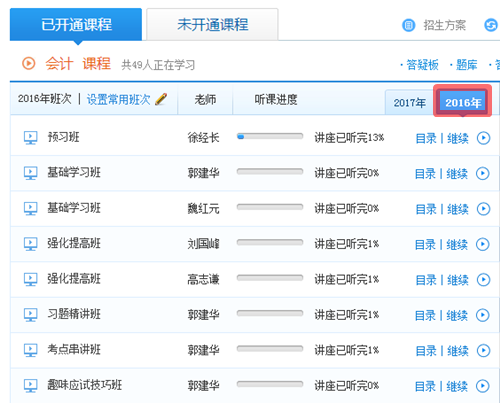Click teacher name 刘国峰
Image resolution: width=500 pixels, height=403 pixels.
[203, 244]
